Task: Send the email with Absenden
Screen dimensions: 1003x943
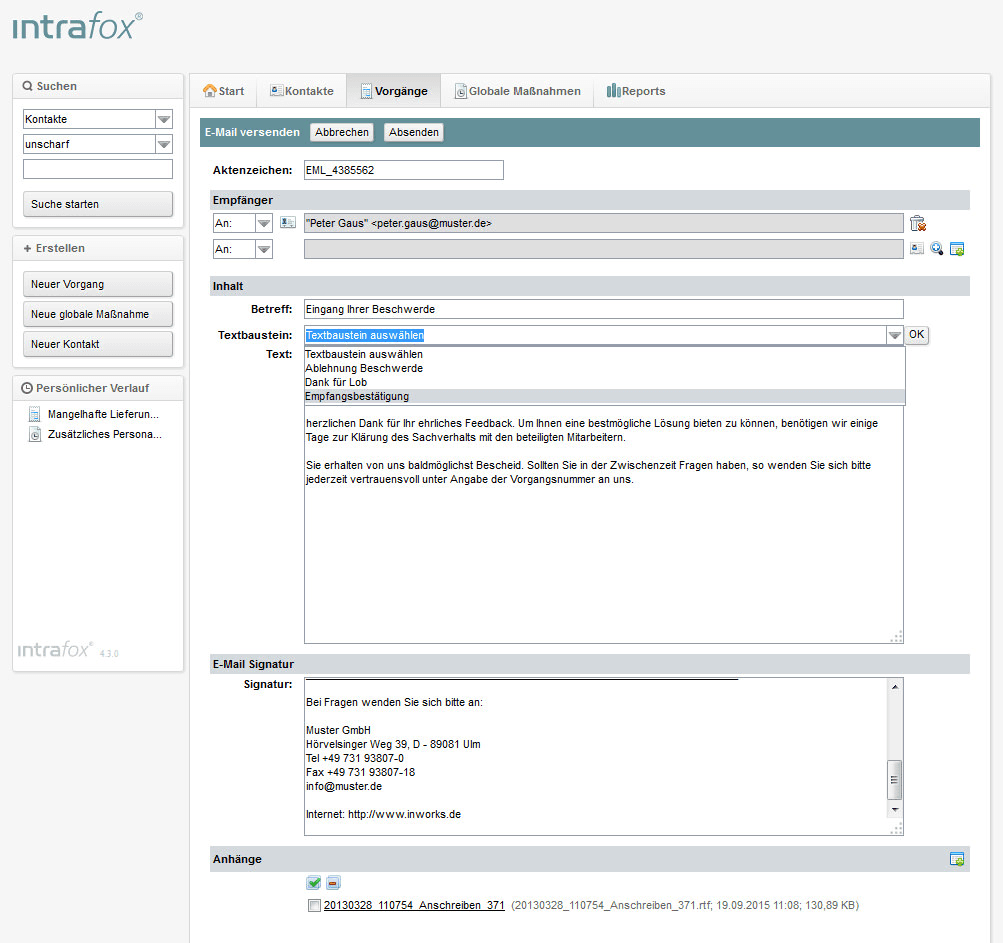Action: click(x=414, y=132)
